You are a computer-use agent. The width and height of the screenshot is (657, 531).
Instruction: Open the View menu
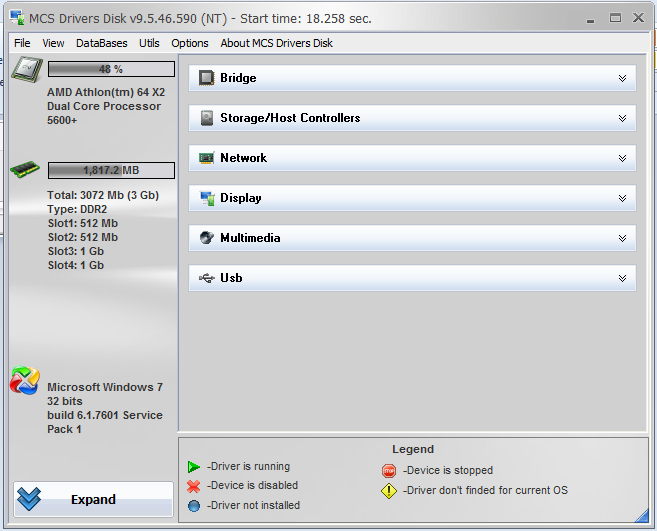click(x=53, y=43)
